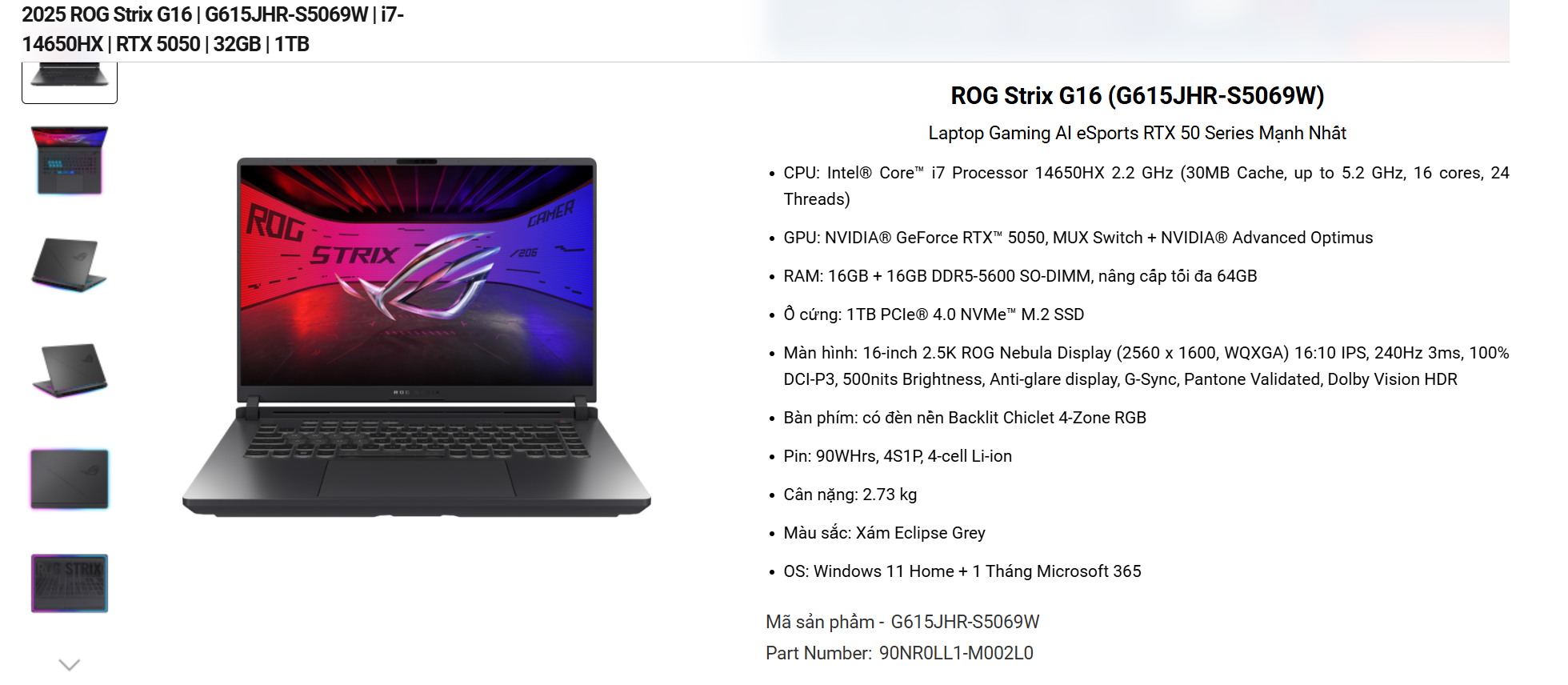This screenshot has height=685, width=1568.
Task: Select the thumbnail with RGB keyboard top view
Action: tap(70, 160)
